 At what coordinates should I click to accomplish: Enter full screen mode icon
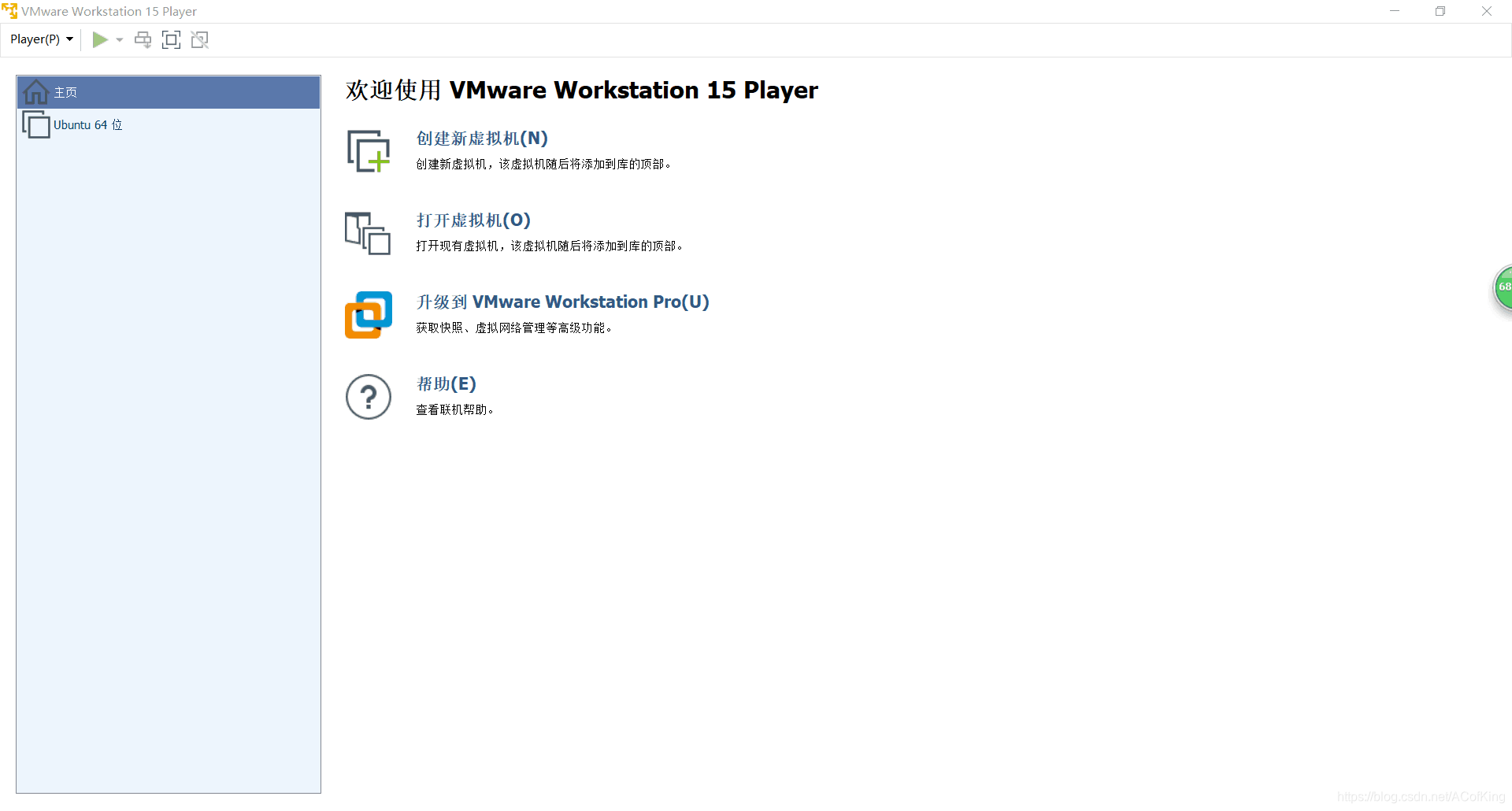(x=171, y=39)
